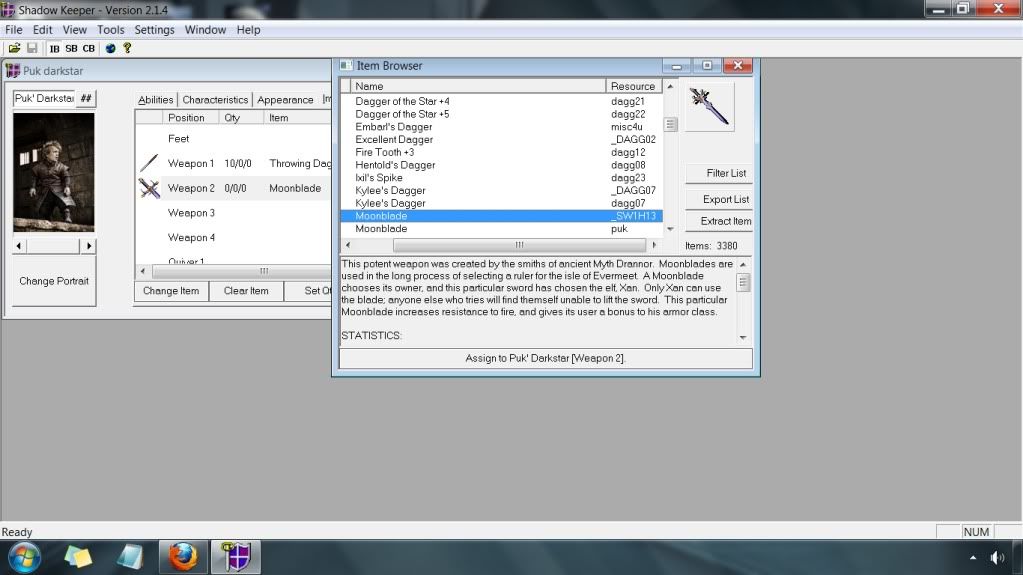
Task: Click the next portrait right arrow
Action: (x=89, y=246)
